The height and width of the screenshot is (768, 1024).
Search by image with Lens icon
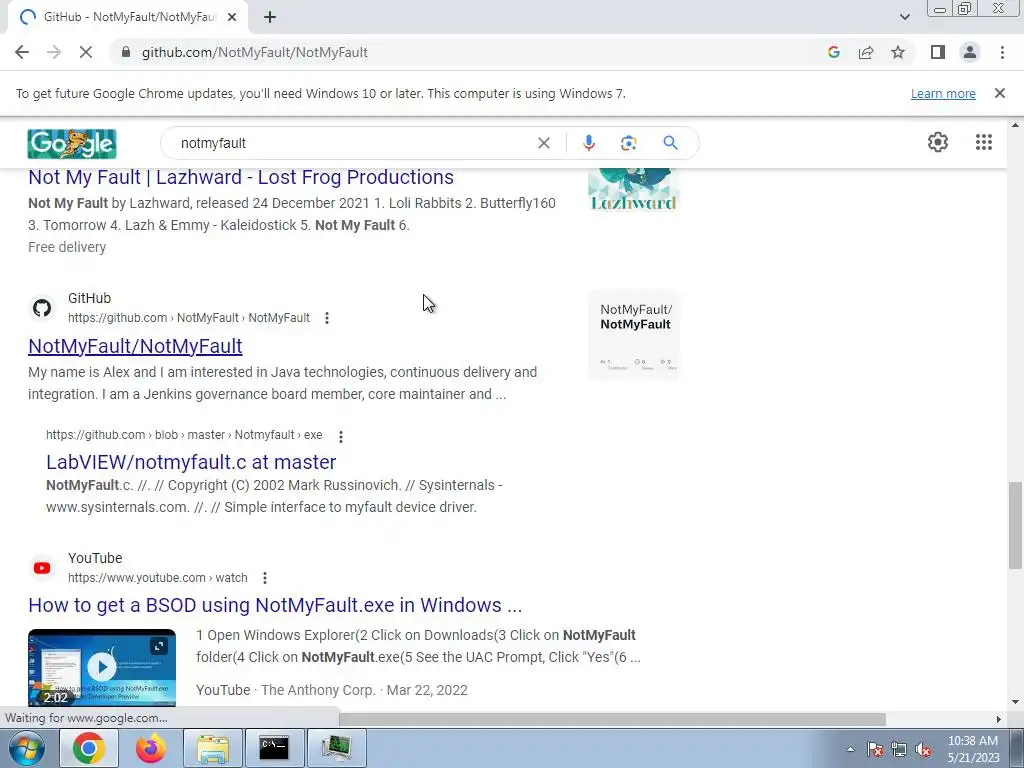tap(628, 143)
